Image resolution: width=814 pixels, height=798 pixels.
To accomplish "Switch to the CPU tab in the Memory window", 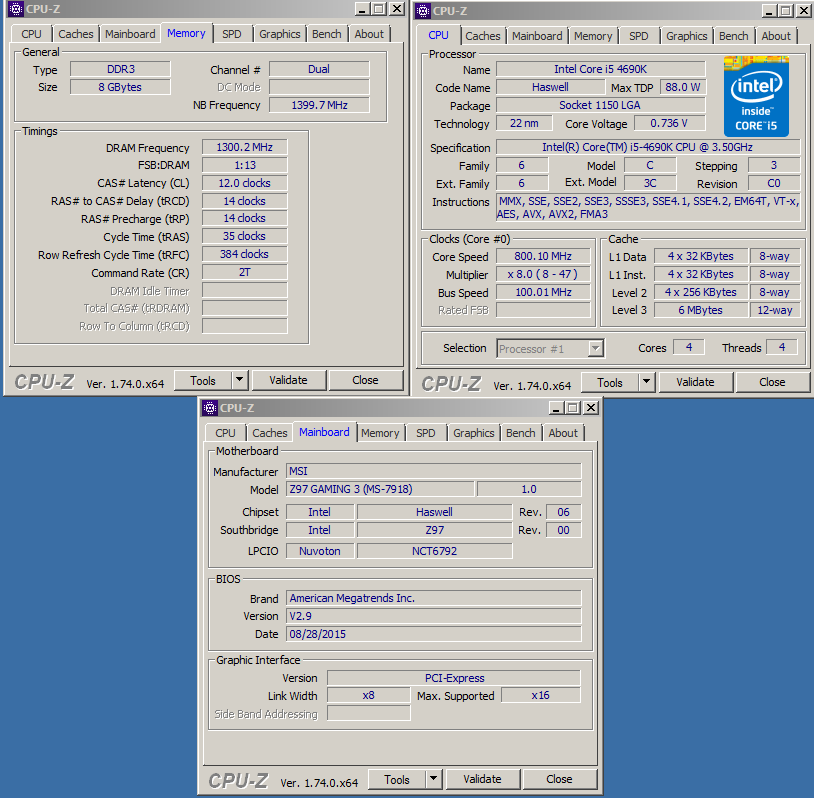I will (x=31, y=34).
